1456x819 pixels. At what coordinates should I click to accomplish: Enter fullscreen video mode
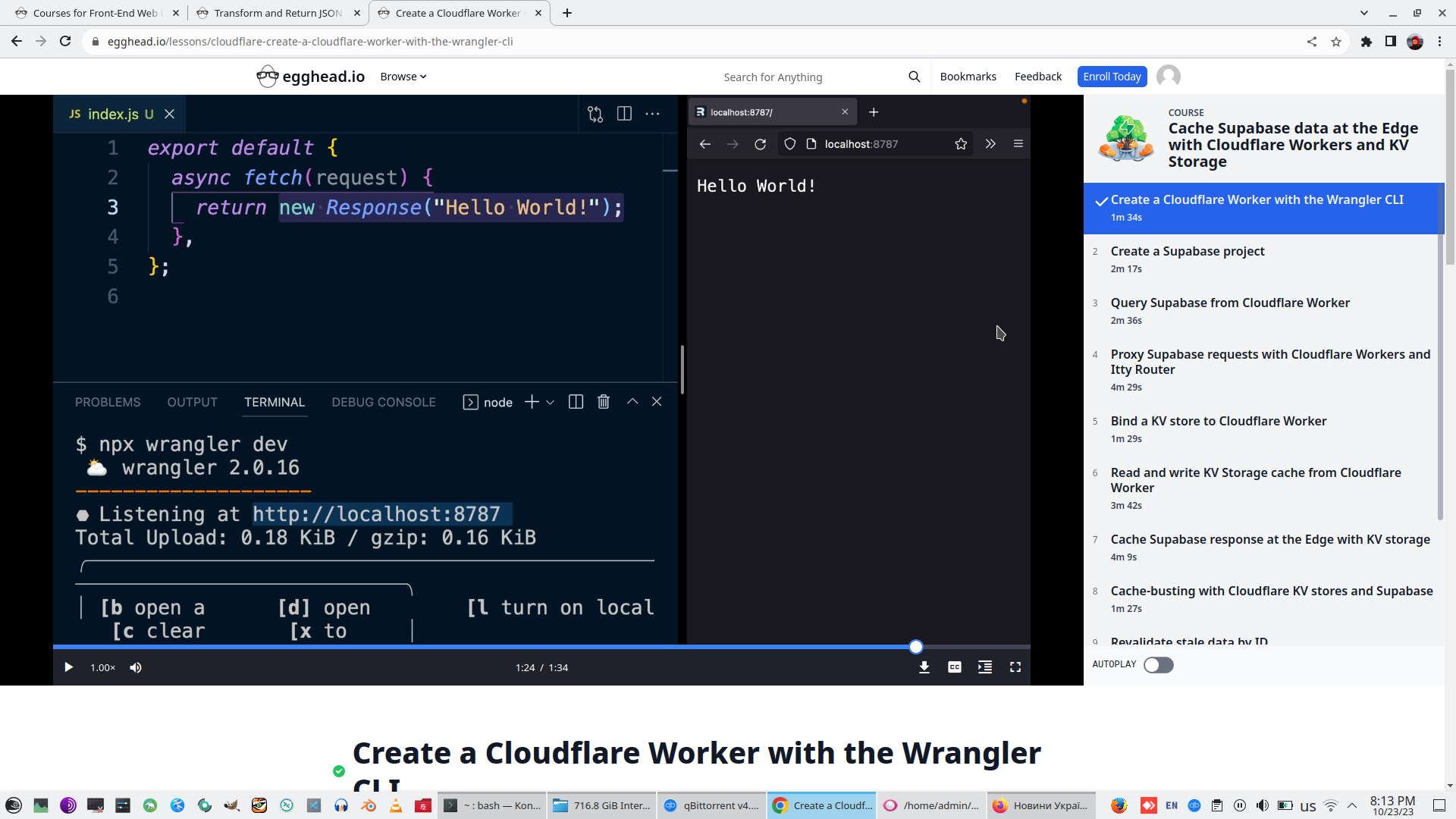point(1015,667)
